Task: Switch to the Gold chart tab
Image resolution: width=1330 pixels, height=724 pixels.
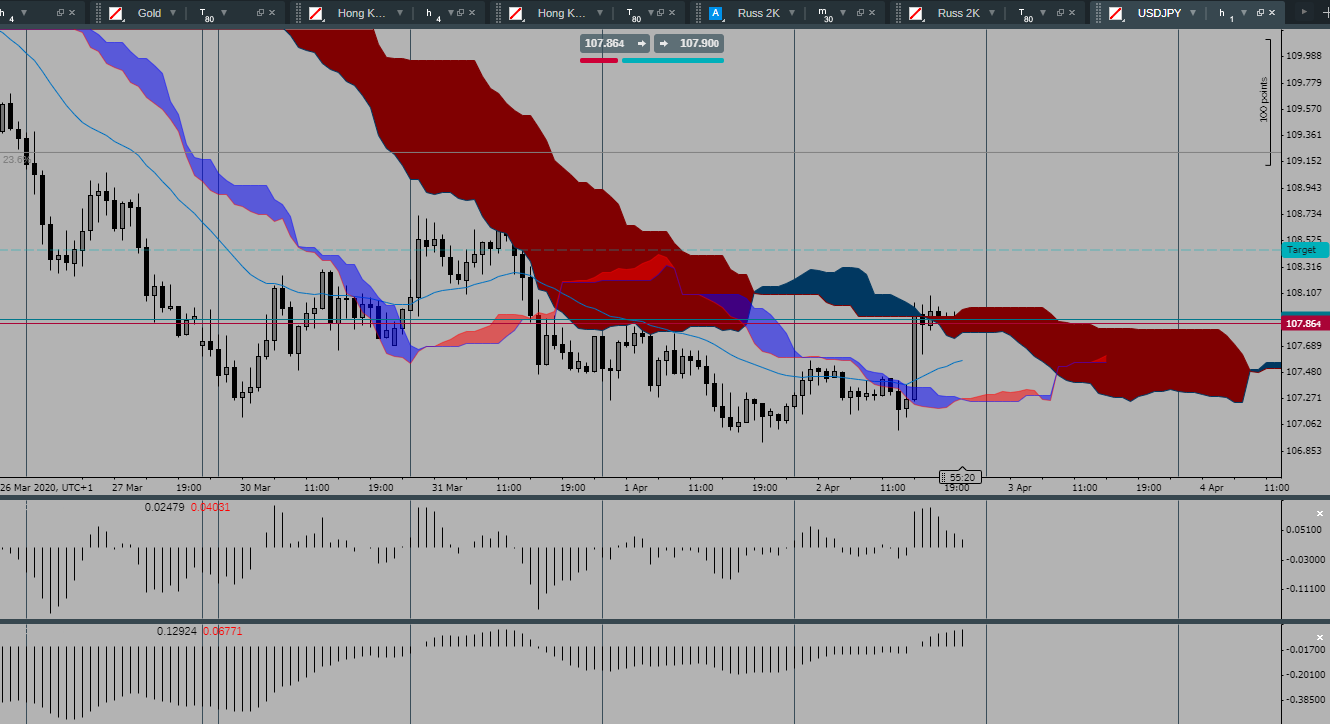Action: (149, 13)
